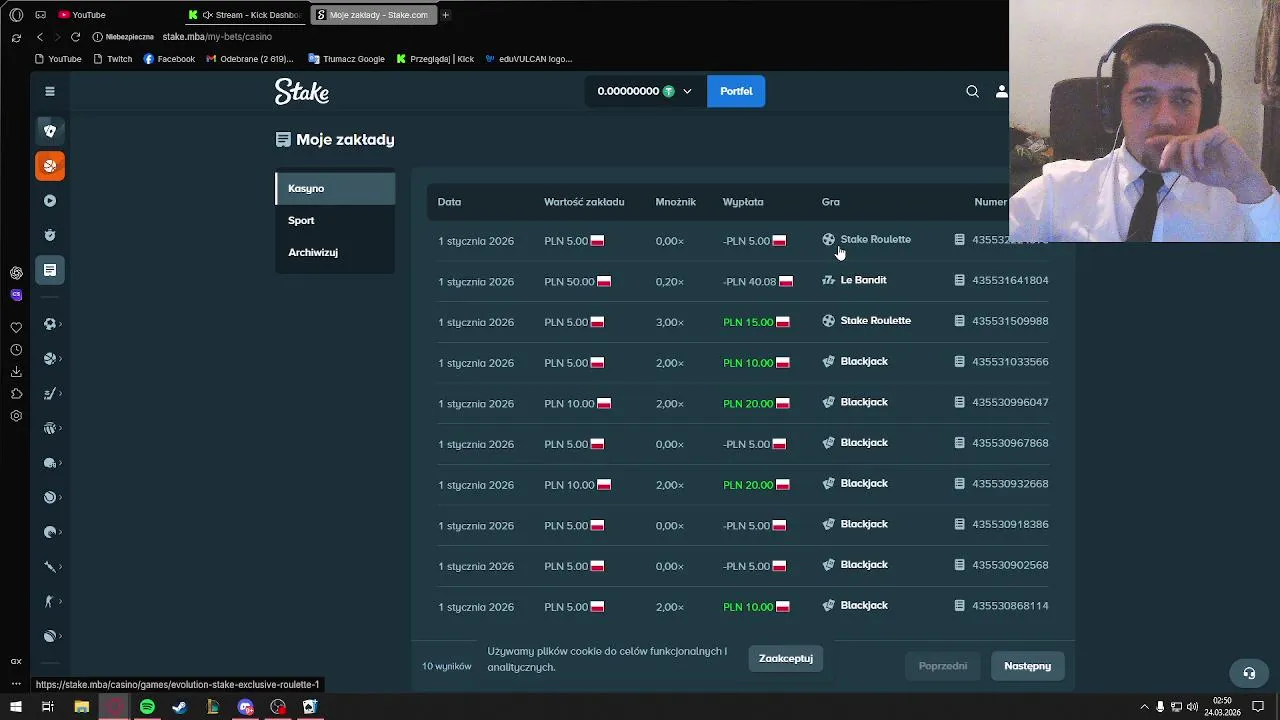Open Spotify from the taskbar
The height and width of the screenshot is (720, 1280).
click(x=147, y=707)
